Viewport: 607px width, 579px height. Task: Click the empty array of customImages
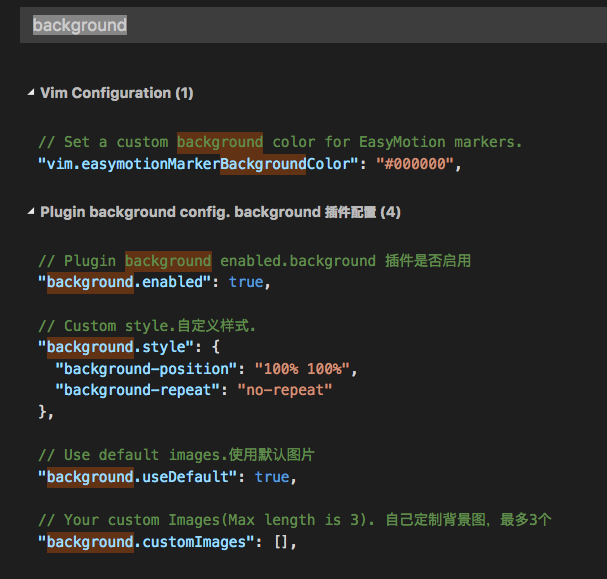point(284,542)
